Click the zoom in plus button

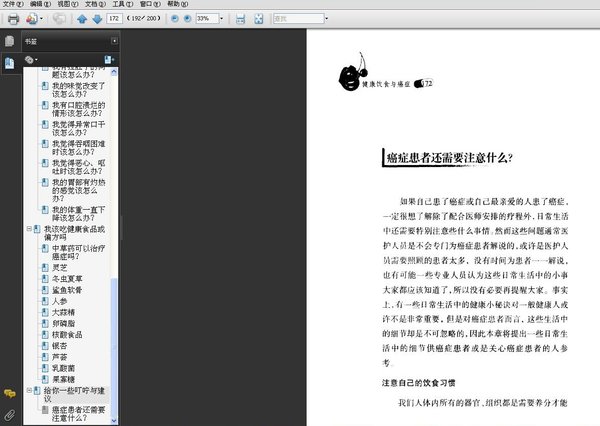tap(188, 18)
